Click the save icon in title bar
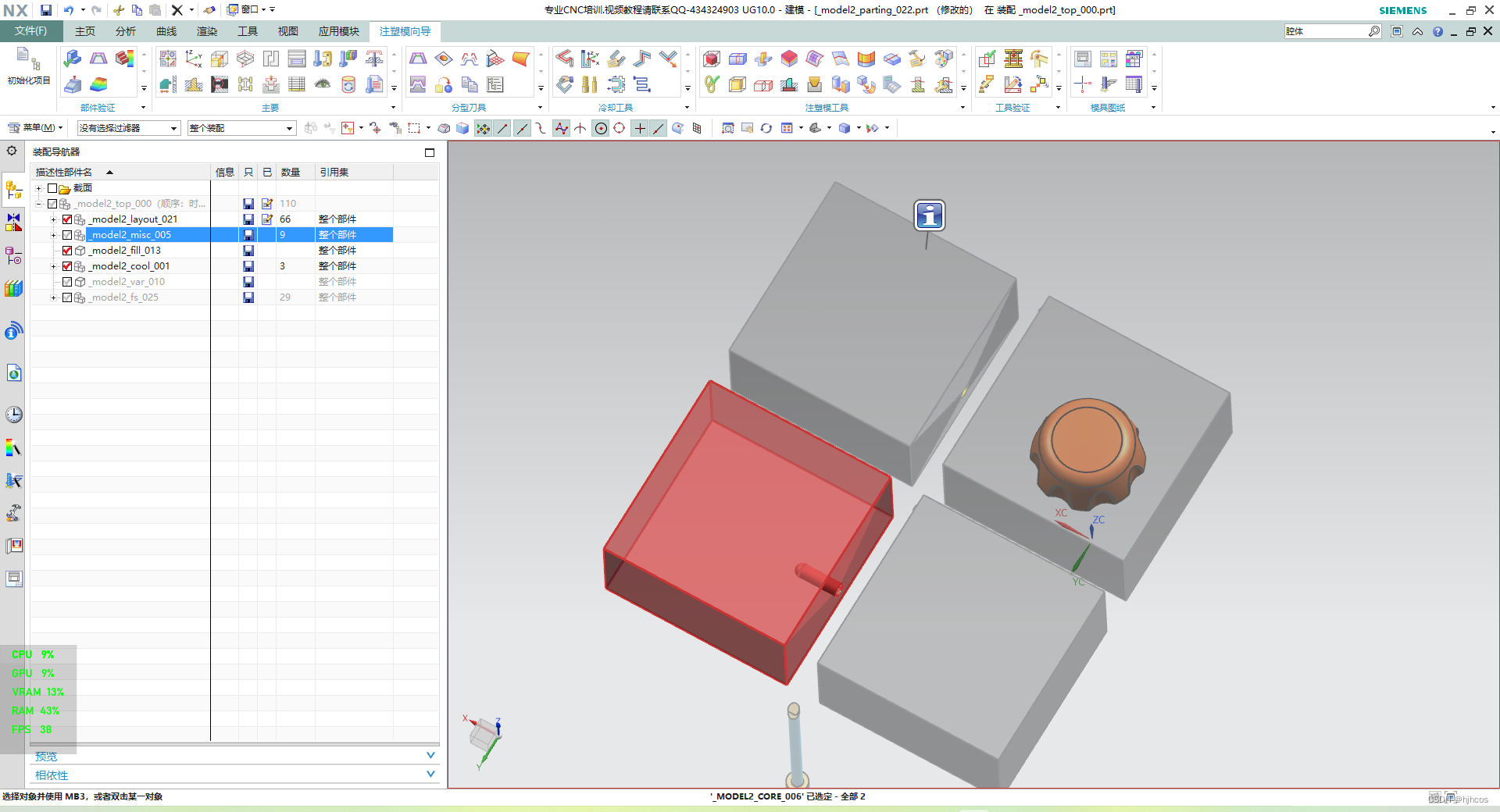Image resolution: width=1500 pixels, height=812 pixels. (x=46, y=10)
